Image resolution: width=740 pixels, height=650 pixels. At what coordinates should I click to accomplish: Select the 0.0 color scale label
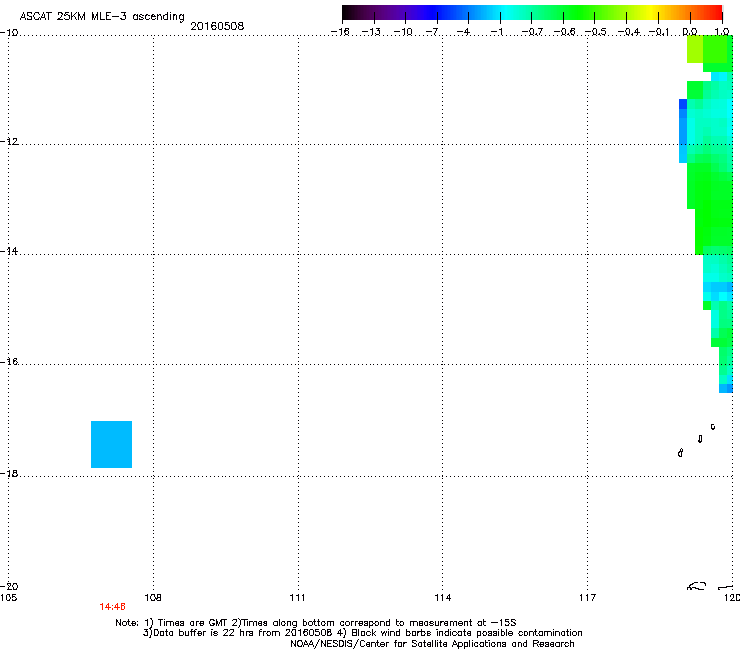(x=690, y=32)
